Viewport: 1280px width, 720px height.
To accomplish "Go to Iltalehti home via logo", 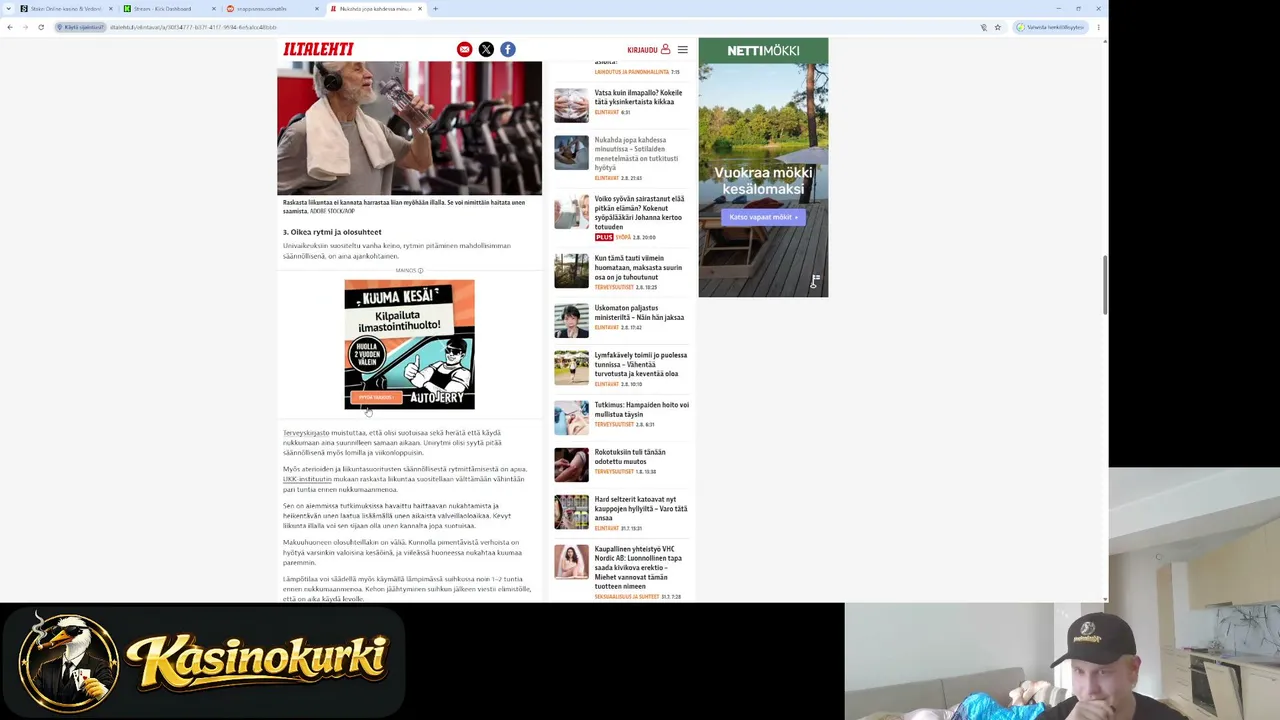I will point(318,49).
